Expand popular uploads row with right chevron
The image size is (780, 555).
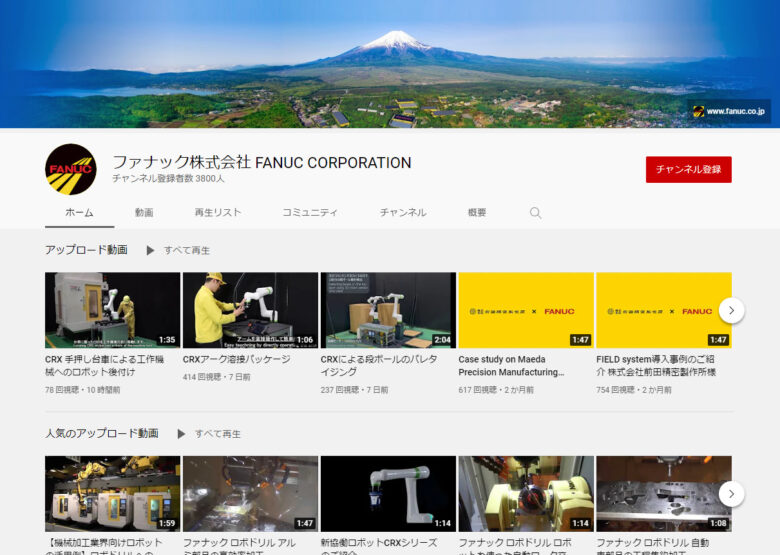(x=731, y=494)
